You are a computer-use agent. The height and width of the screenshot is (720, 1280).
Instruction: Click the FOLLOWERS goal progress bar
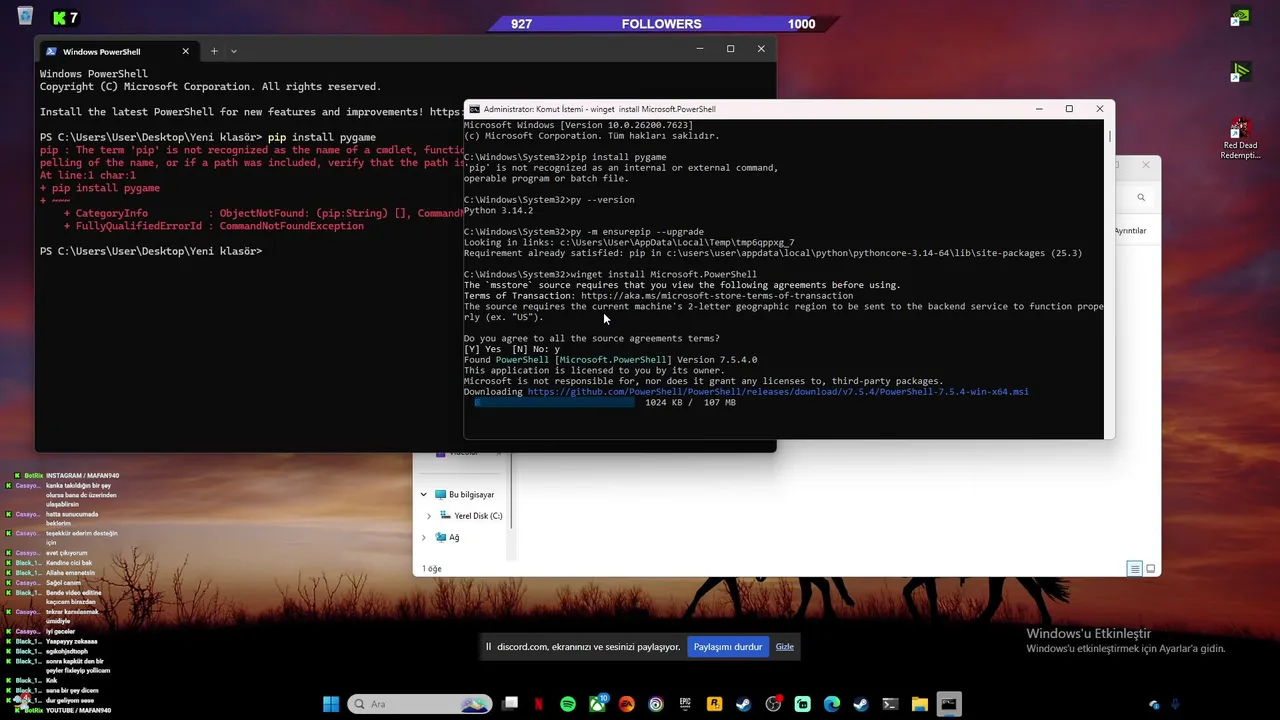tap(662, 24)
